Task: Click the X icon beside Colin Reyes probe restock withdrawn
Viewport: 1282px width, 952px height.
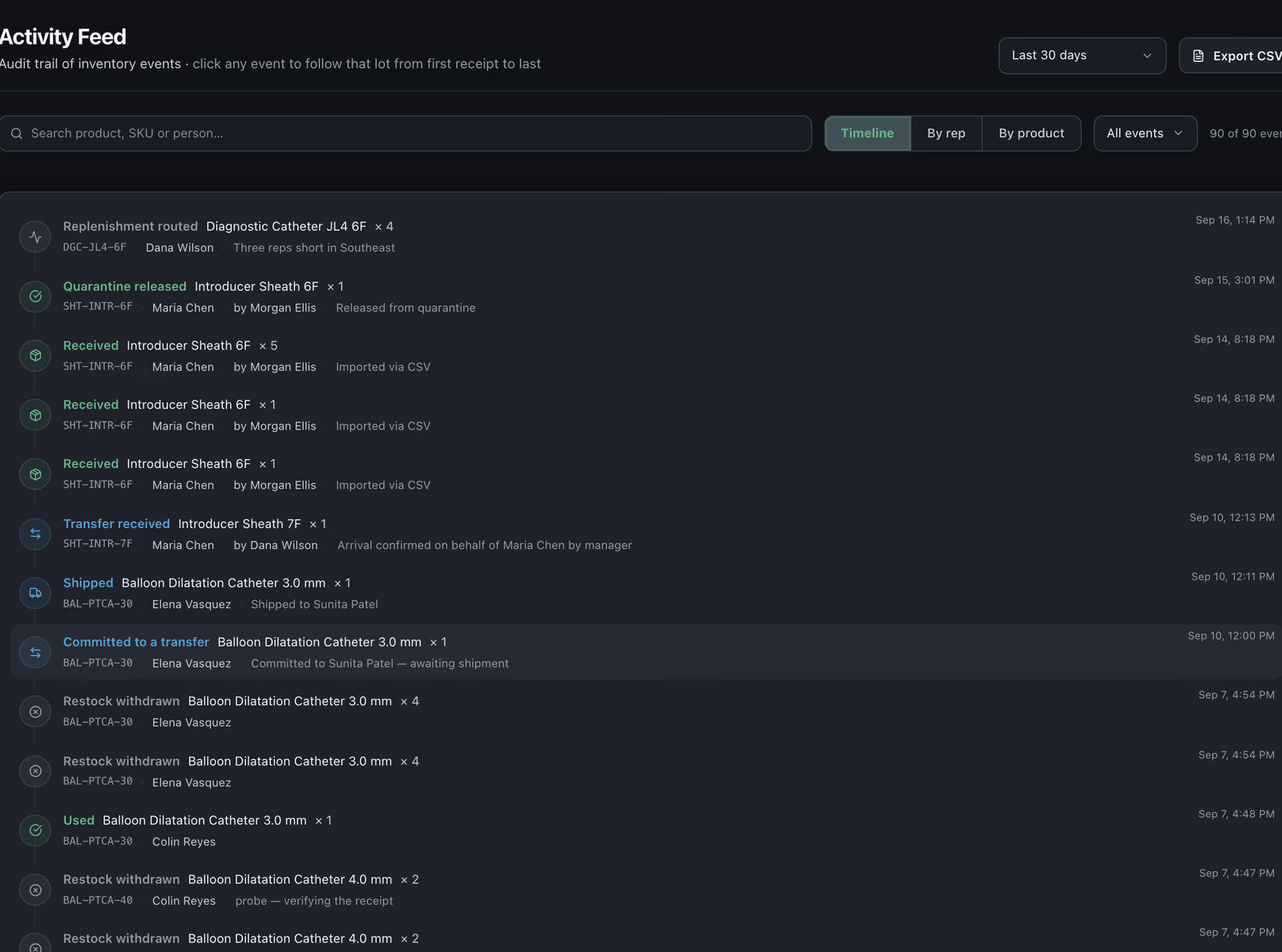Action: (35, 889)
